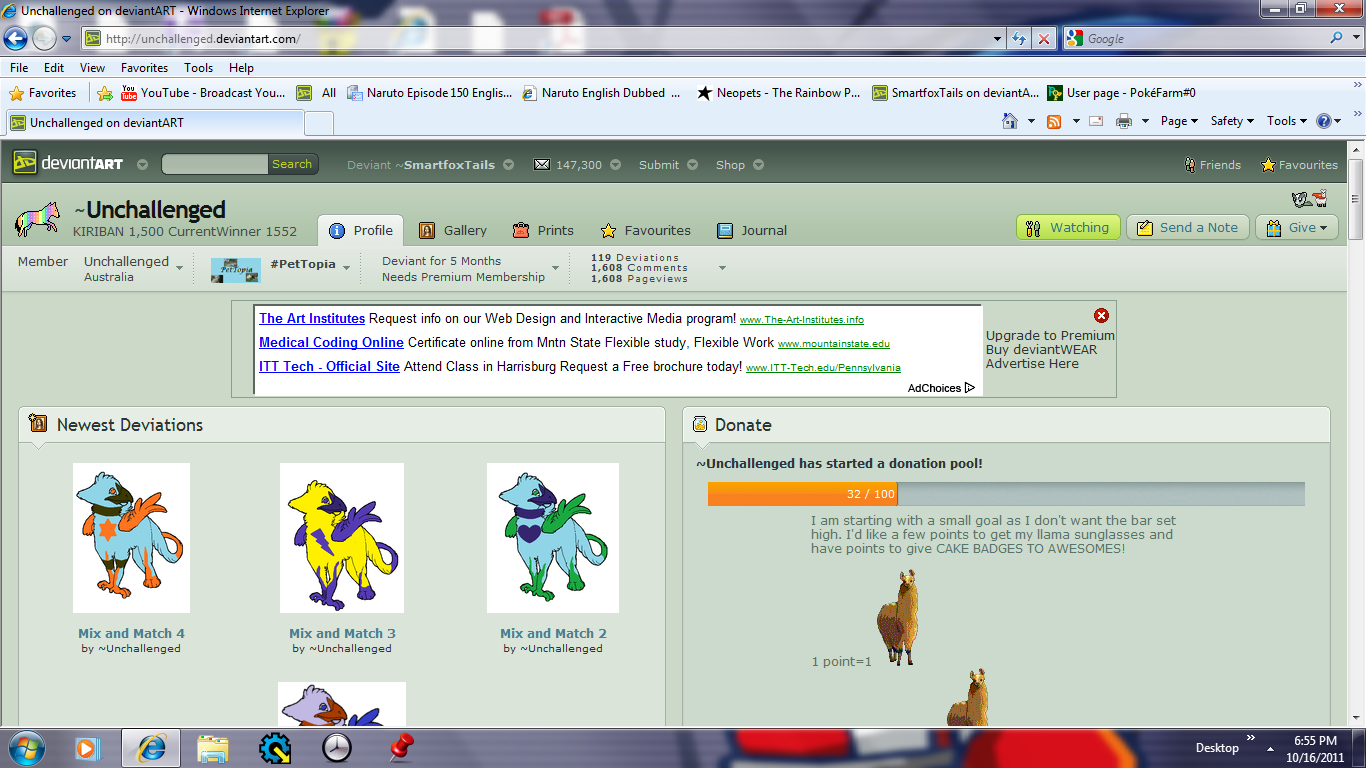
Task: Open the Mix and Match 4 thumbnail
Action: [x=131, y=538]
